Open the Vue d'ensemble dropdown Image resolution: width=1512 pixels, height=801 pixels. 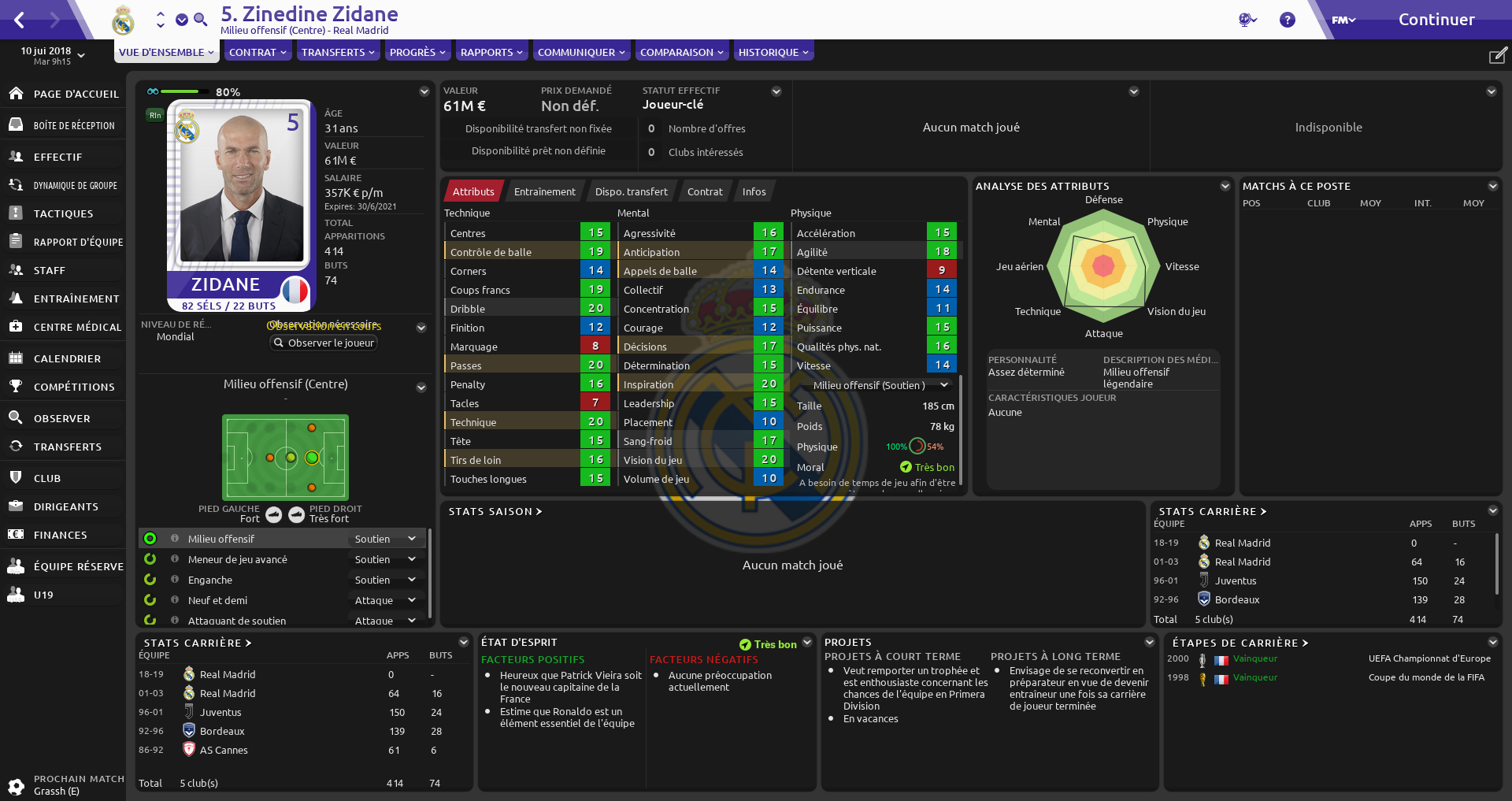click(x=167, y=52)
